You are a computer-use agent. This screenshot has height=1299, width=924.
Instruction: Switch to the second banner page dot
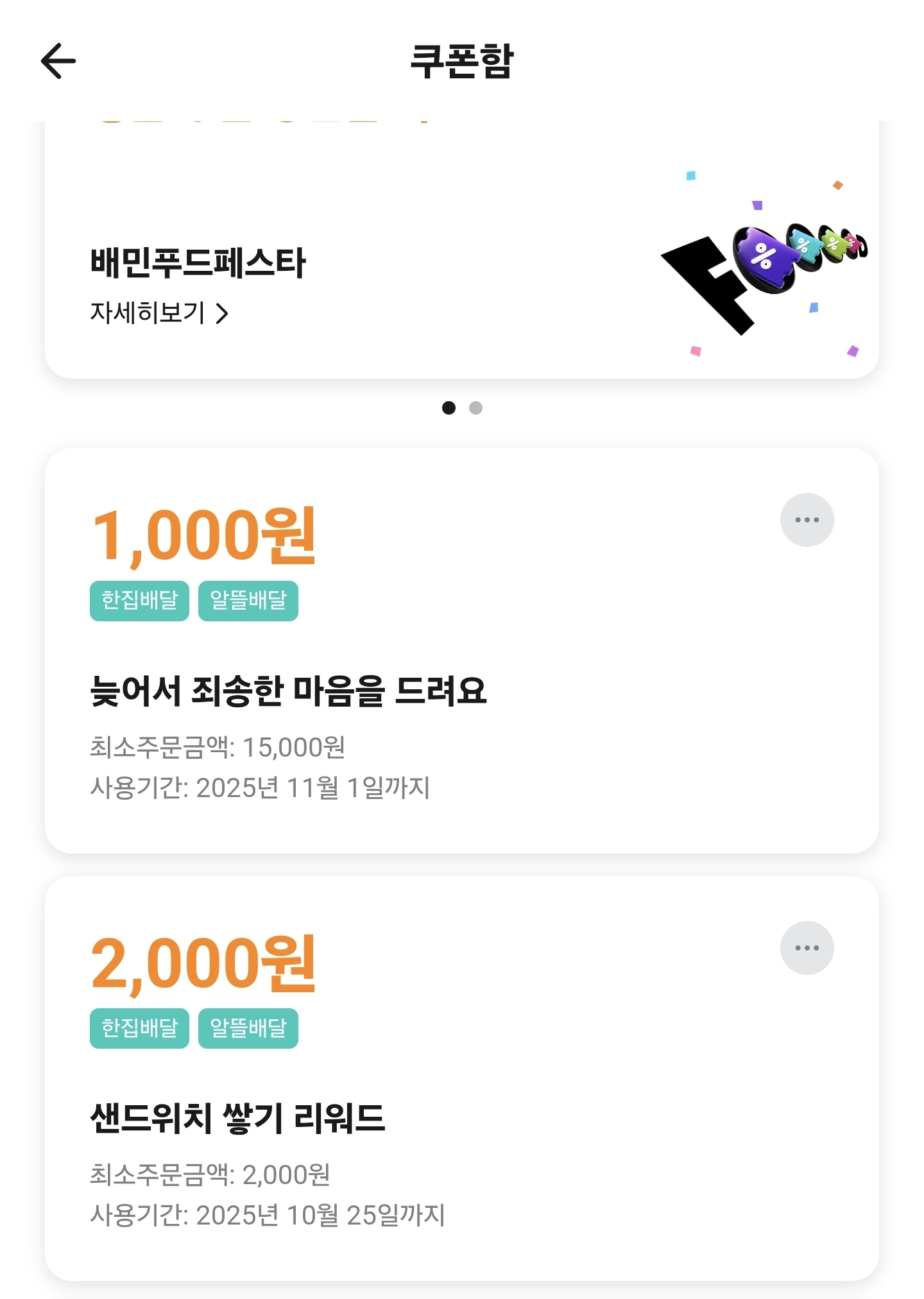click(475, 408)
